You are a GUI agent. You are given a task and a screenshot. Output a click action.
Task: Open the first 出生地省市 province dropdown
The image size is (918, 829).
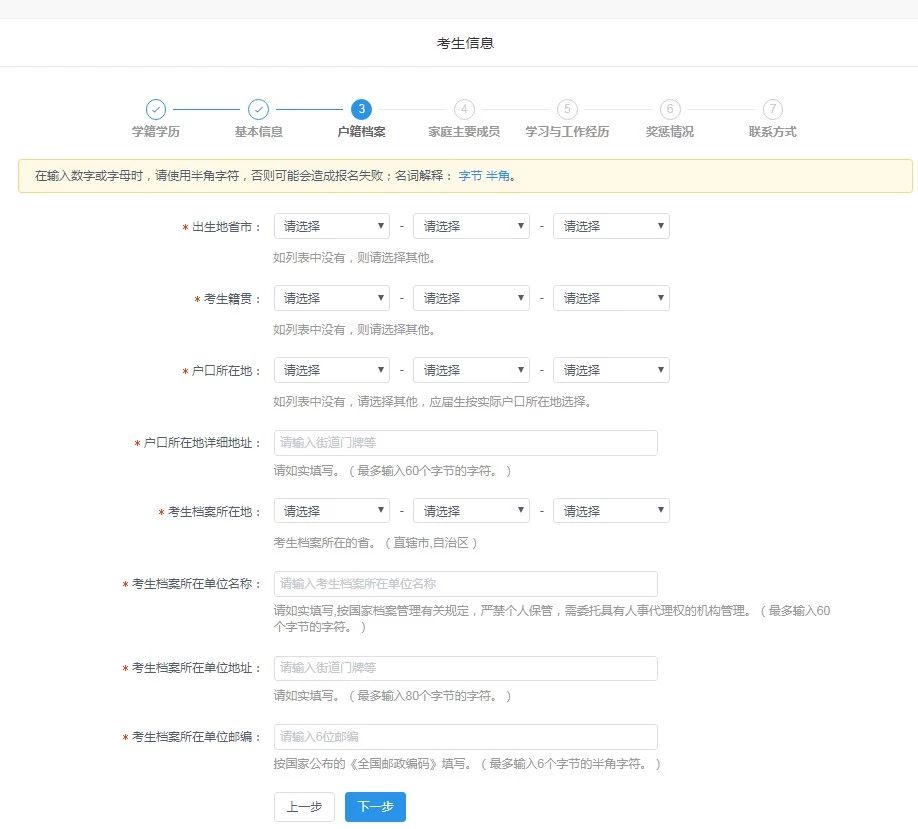[x=331, y=225]
